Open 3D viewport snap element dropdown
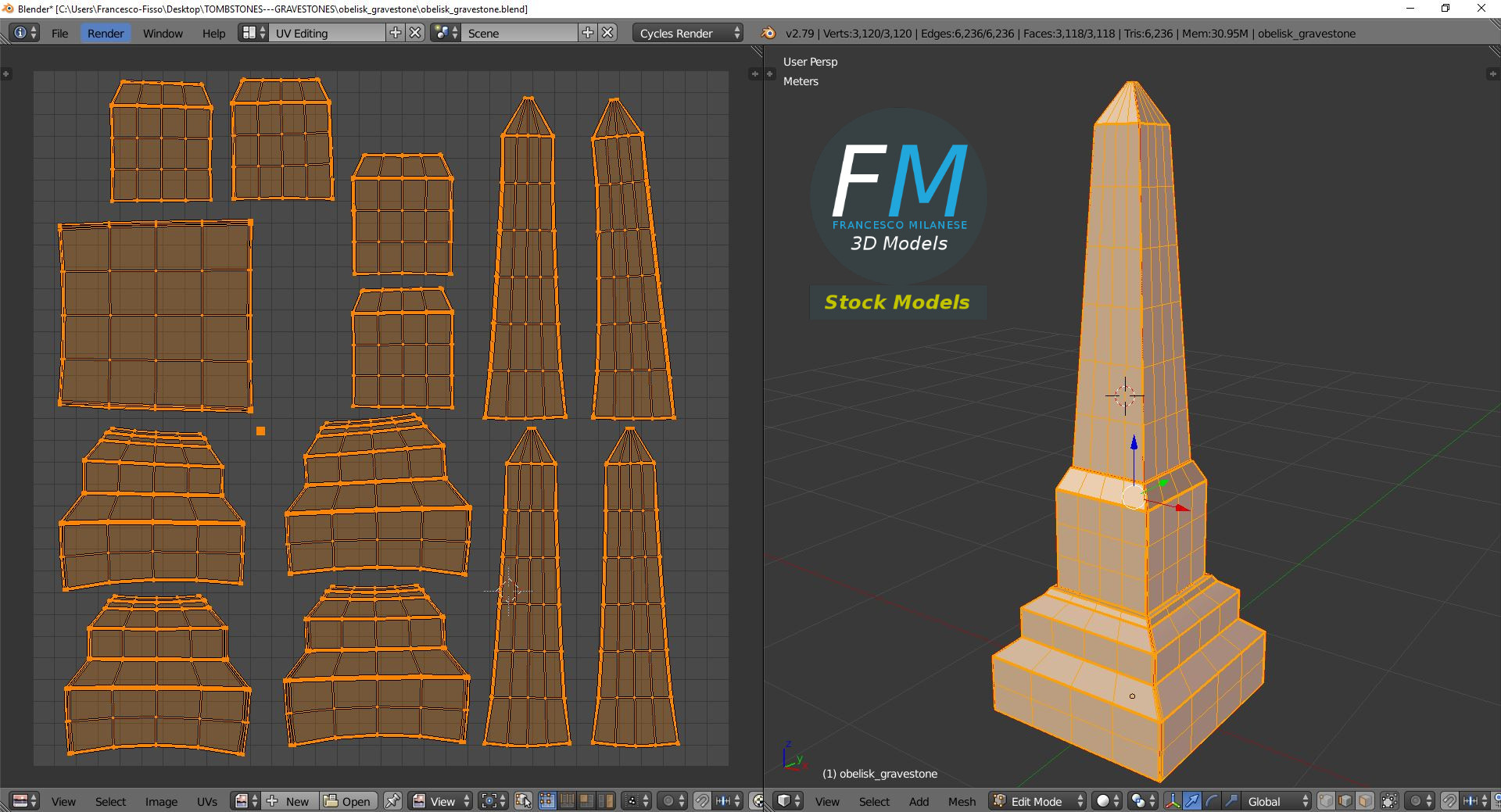 (1475, 801)
